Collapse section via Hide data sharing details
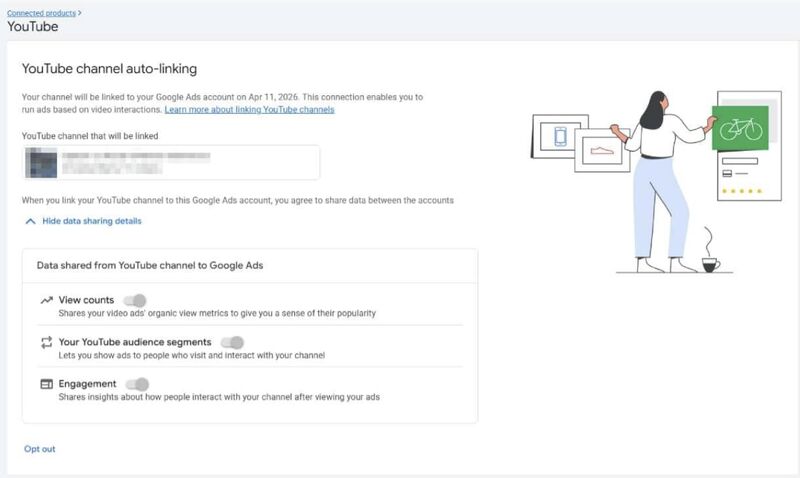The height and width of the screenshot is (478, 800). (x=92, y=221)
